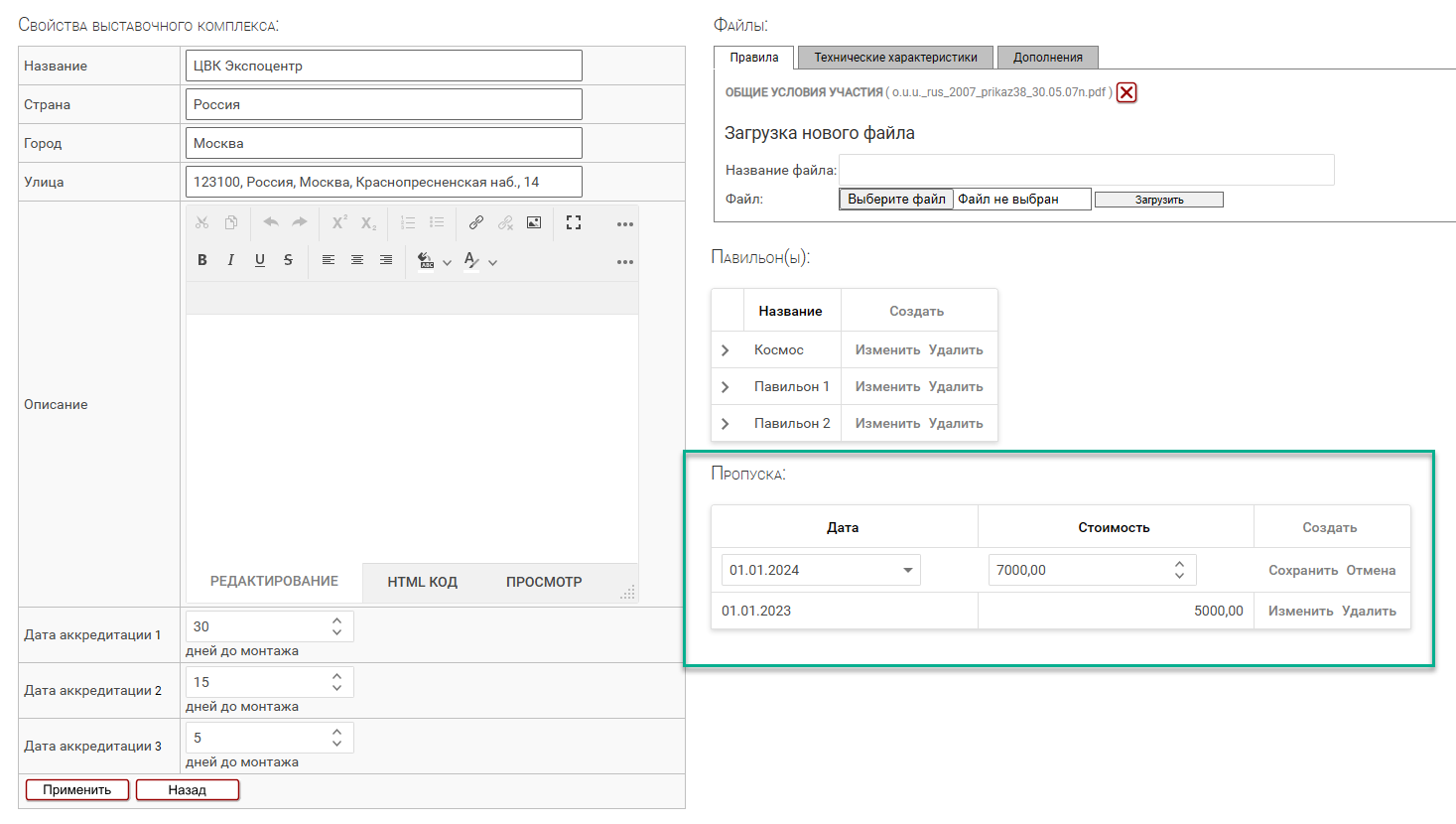Click the insert image icon in the editor
This screenshot has width=1456, height=824.
[x=534, y=223]
